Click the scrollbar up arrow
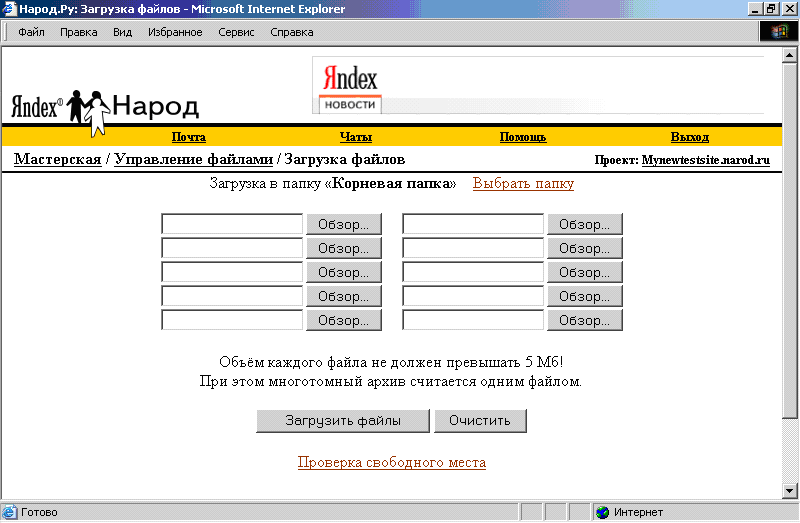The width and height of the screenshot is (800, 523). point(789,55)
